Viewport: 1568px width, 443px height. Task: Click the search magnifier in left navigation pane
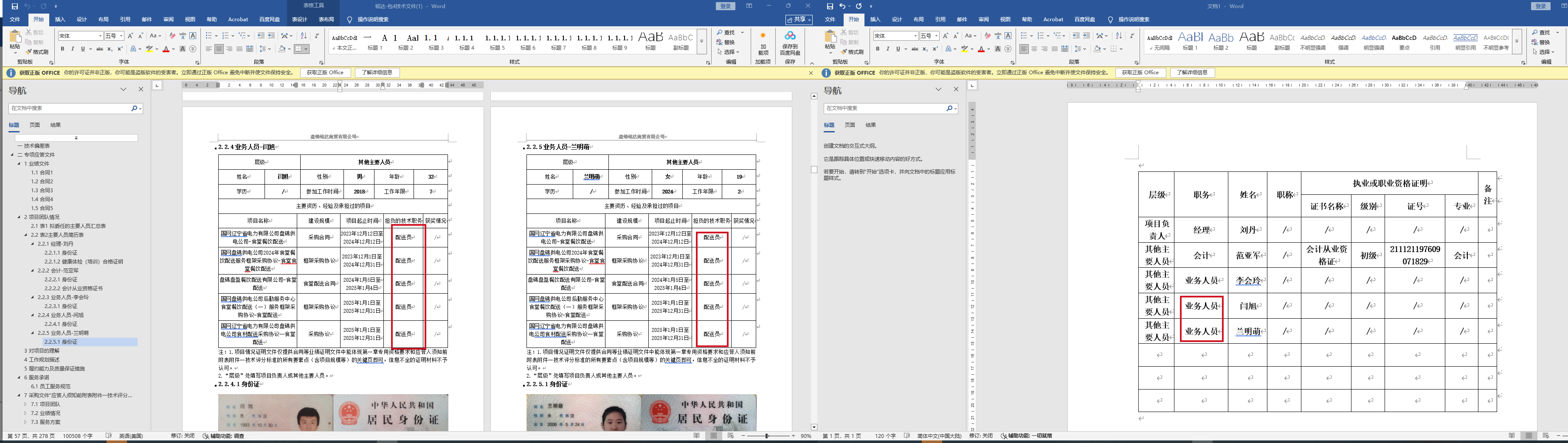coord(134,108)
